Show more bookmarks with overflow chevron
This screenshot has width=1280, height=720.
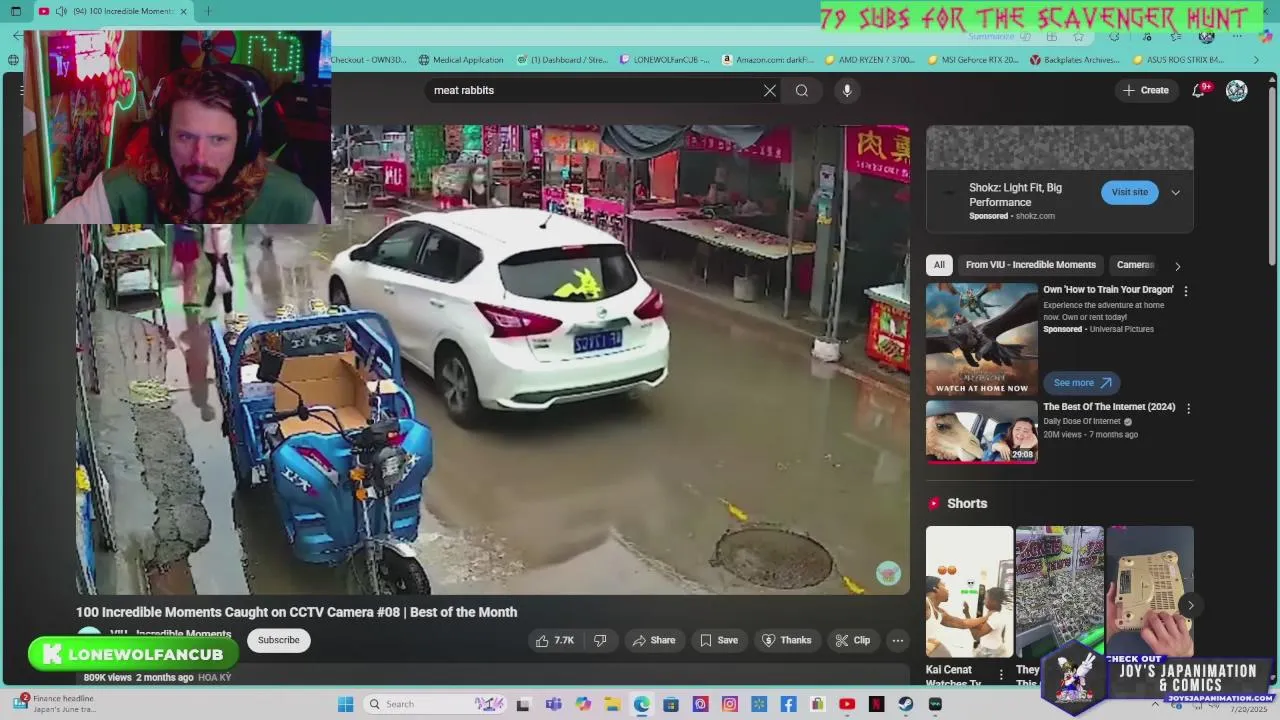[x=1256, y=60]
